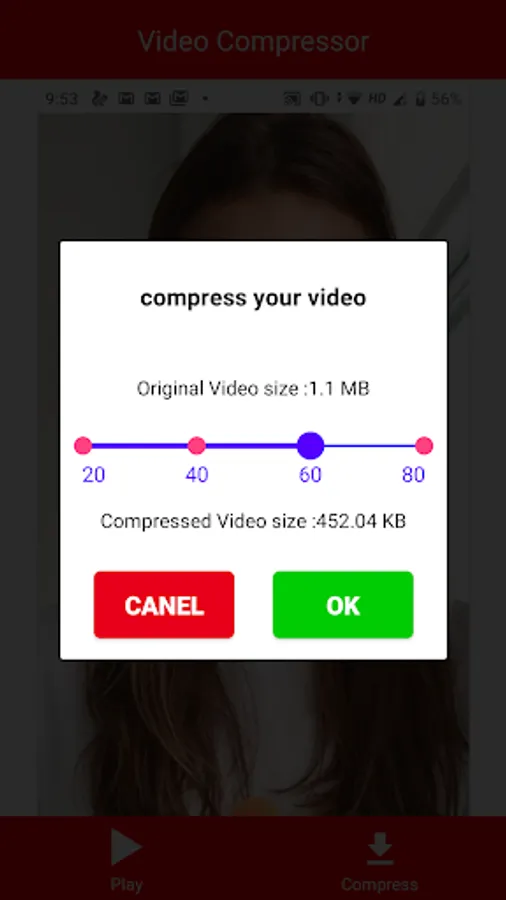Click the '60' label under the slider
Screen dimensions: 506x900
click(310, 475)
